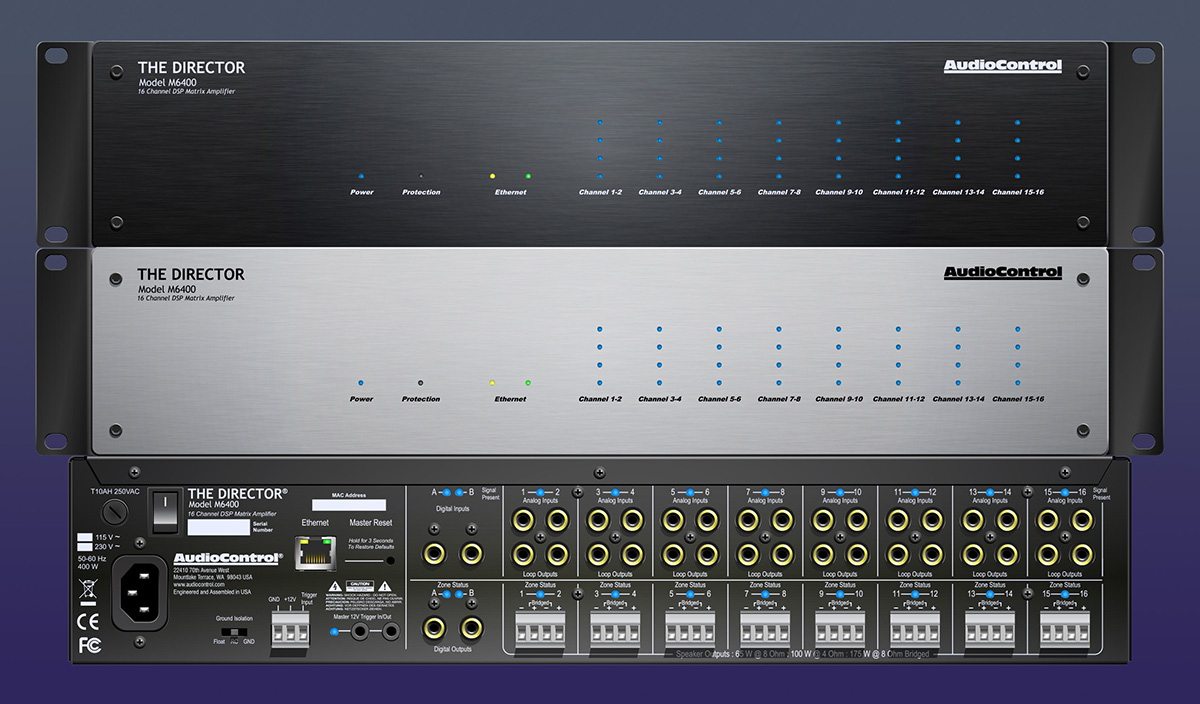Click the Channel 15-16 label on black panel

pos(1018,192)
